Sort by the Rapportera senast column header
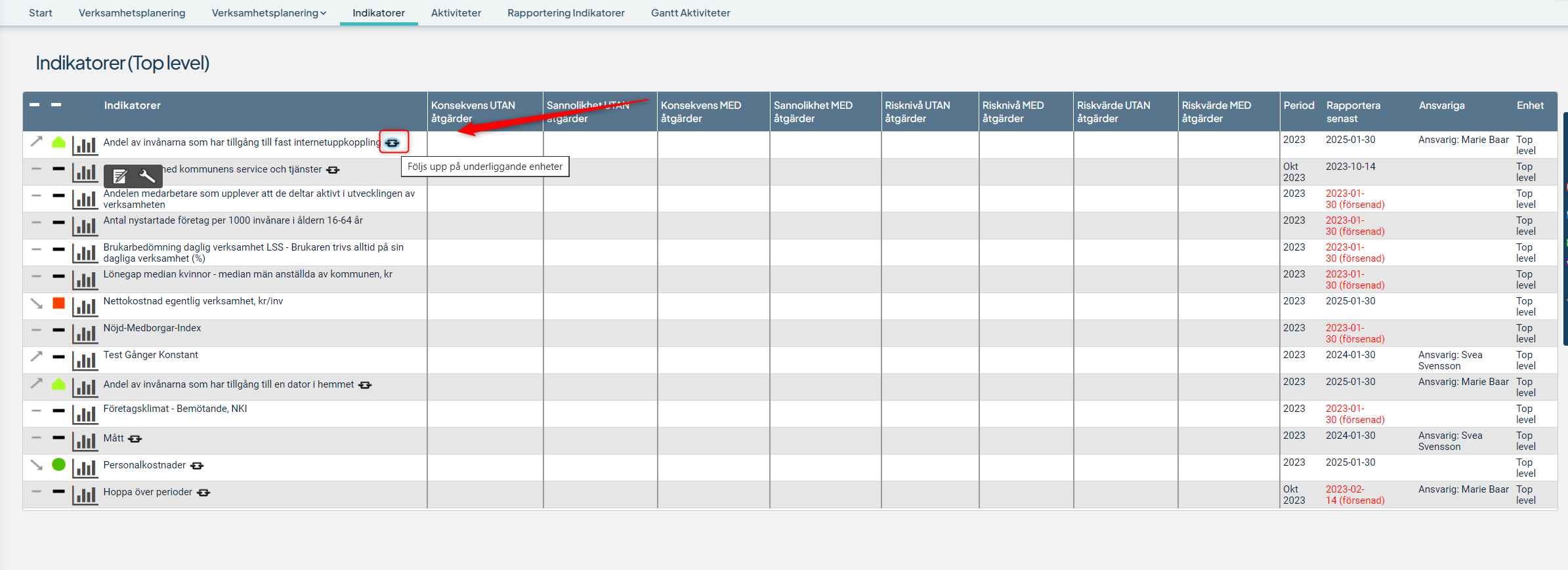This screenshot has height=570, width=1568. (x=1353, y=112)
